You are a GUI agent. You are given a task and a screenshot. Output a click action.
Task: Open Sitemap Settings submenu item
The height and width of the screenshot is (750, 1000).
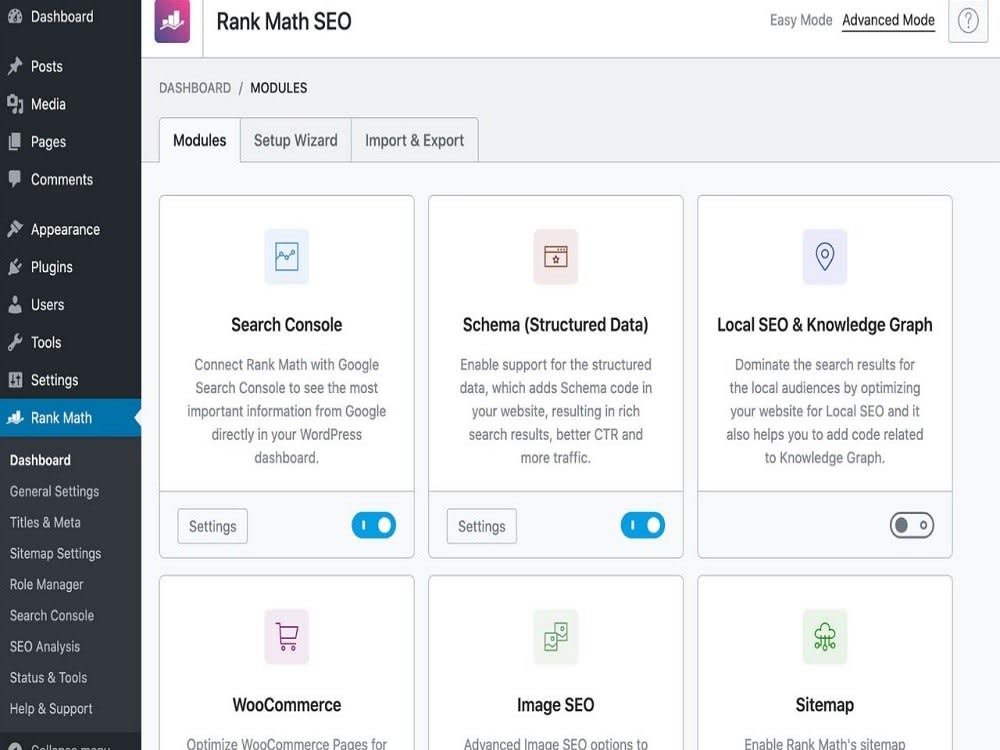click(55, 554)
